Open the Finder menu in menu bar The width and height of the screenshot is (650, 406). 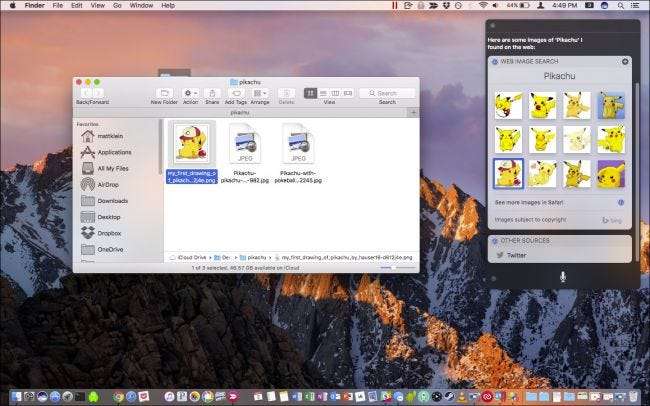pyautogui.click(x=35, y=5)
